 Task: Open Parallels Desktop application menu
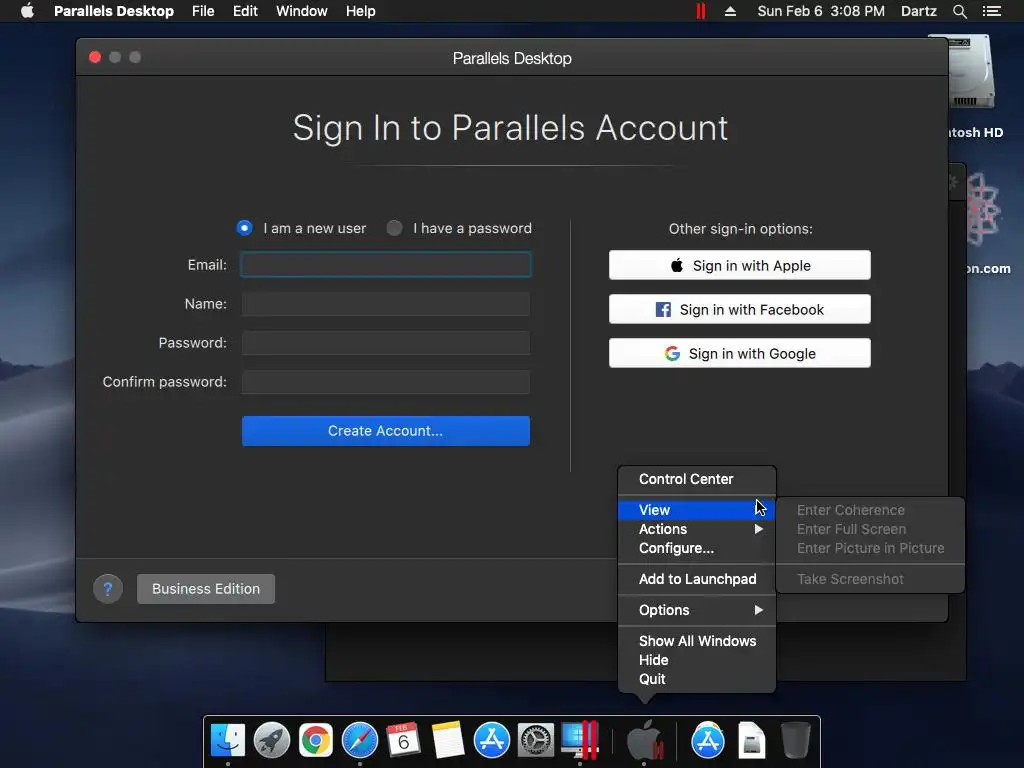point(114,11)
